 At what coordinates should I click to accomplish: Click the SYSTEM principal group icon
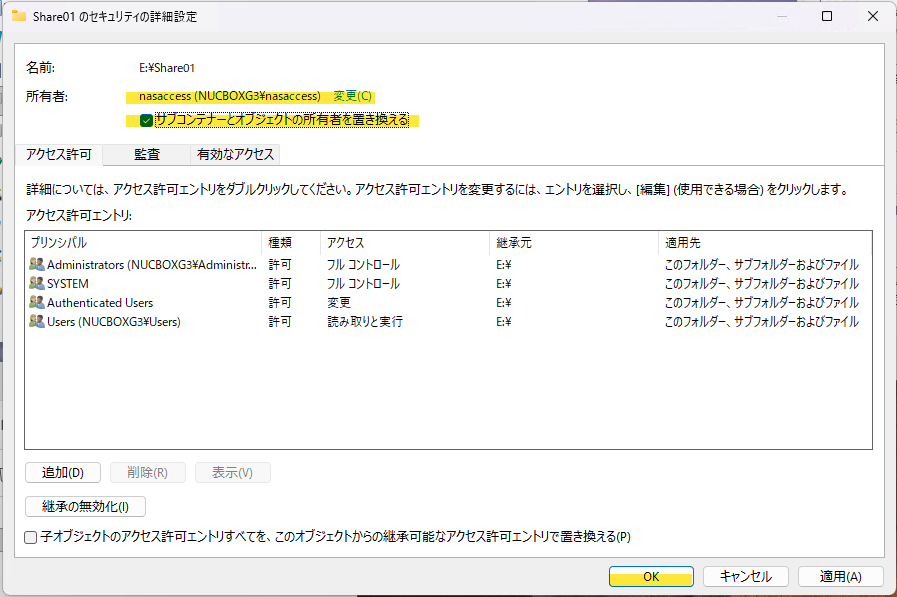point(37,284)
